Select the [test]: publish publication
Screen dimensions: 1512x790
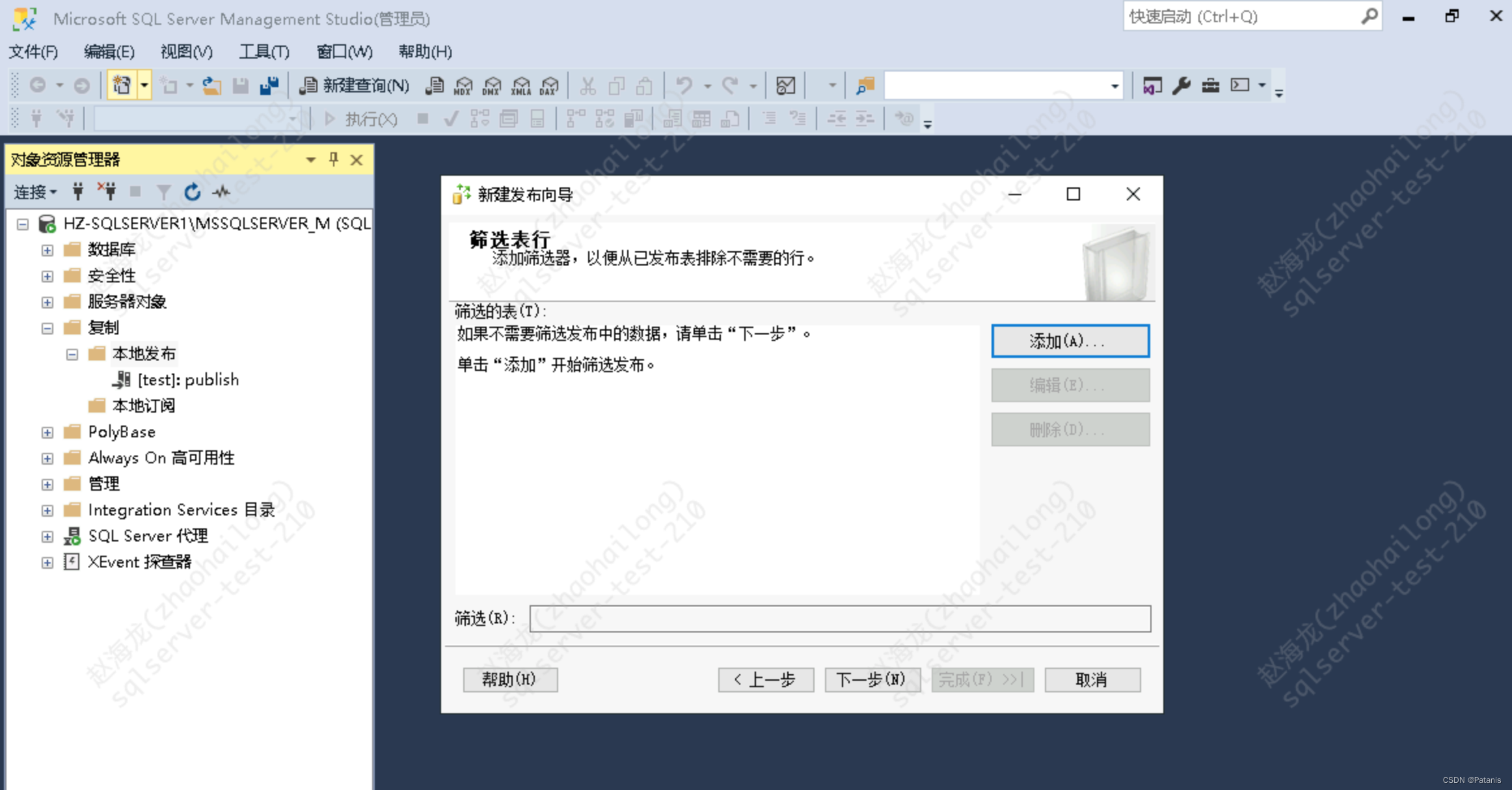(187, 380)
